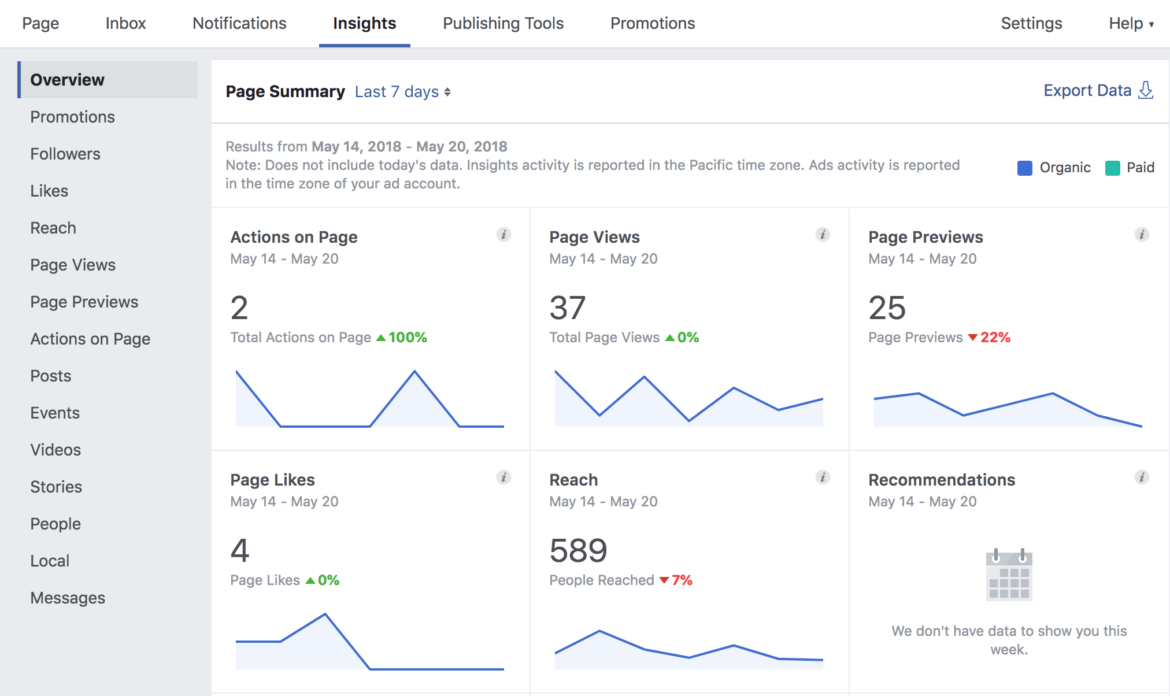Click the info icon beside Page Likes
This screenshot has height=696, width=1170.
click(503, 477)
